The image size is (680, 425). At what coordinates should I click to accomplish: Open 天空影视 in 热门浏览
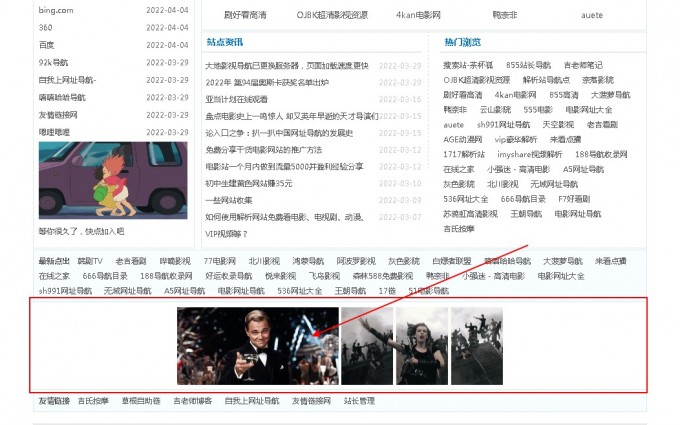558,125
